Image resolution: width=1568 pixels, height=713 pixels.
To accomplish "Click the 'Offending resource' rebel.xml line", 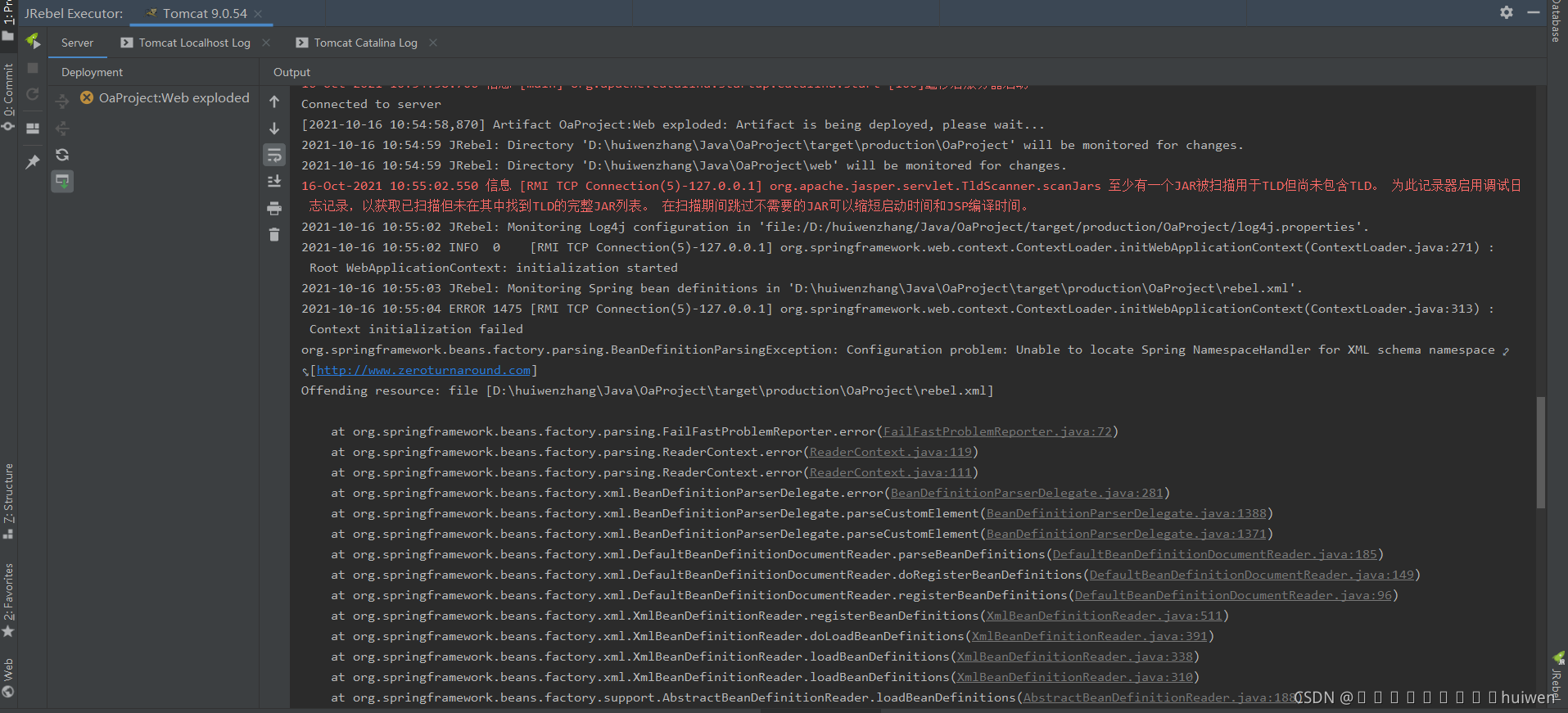I will (647, 390).
